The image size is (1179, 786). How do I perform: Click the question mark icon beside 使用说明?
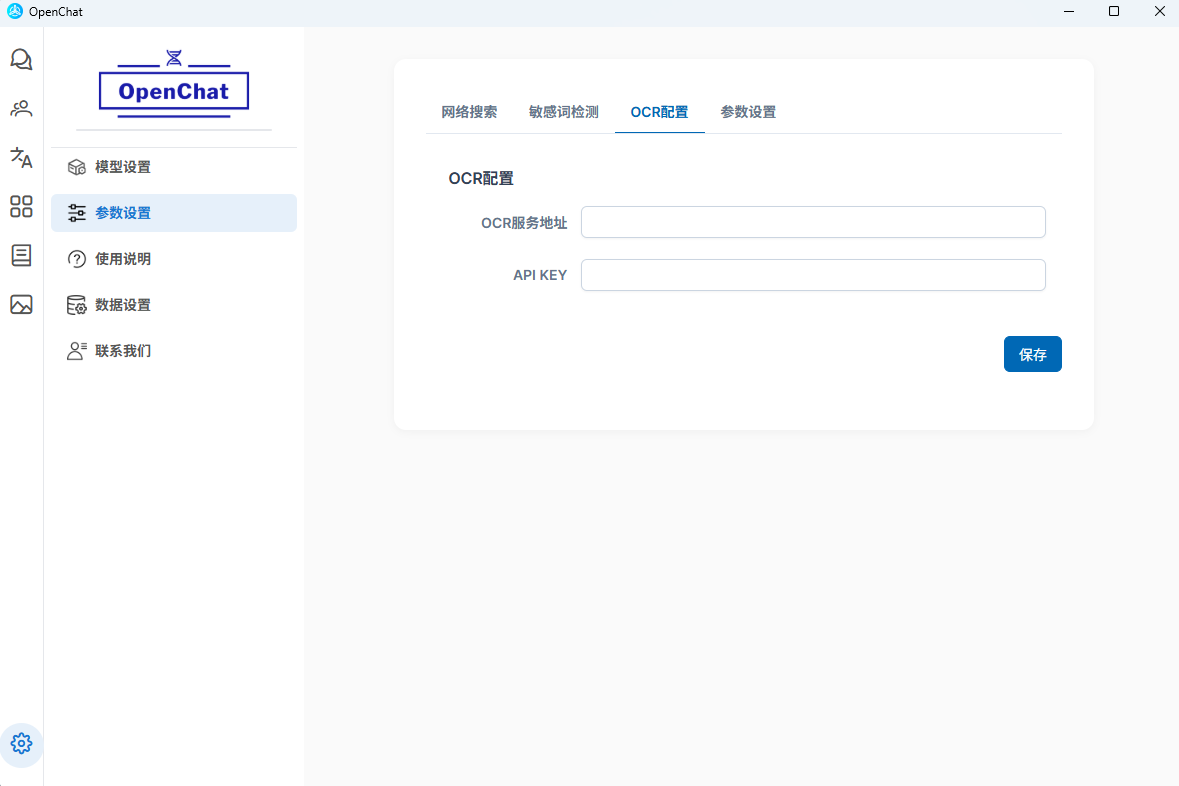[77, 259]
